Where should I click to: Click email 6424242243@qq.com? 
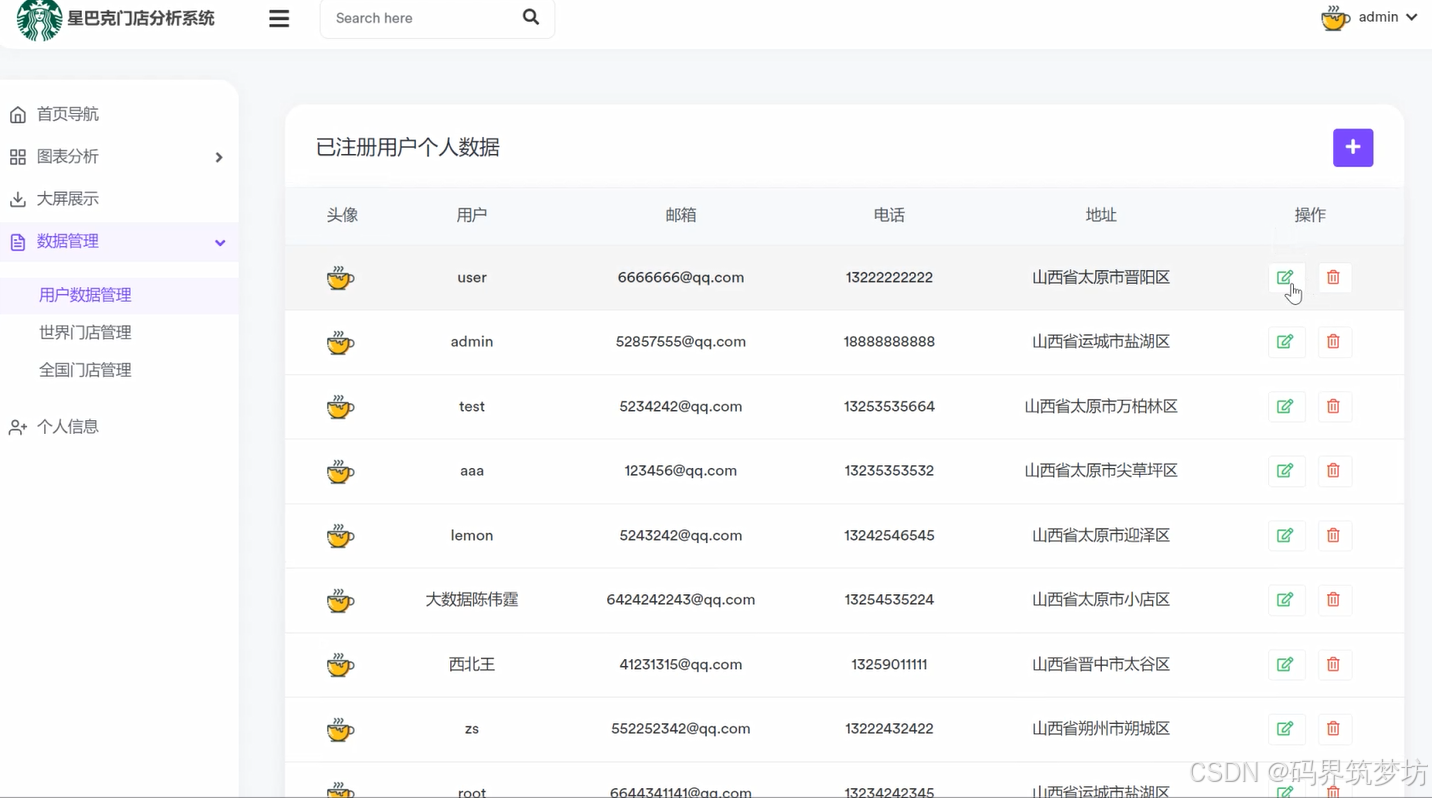(x=681, y=600)
